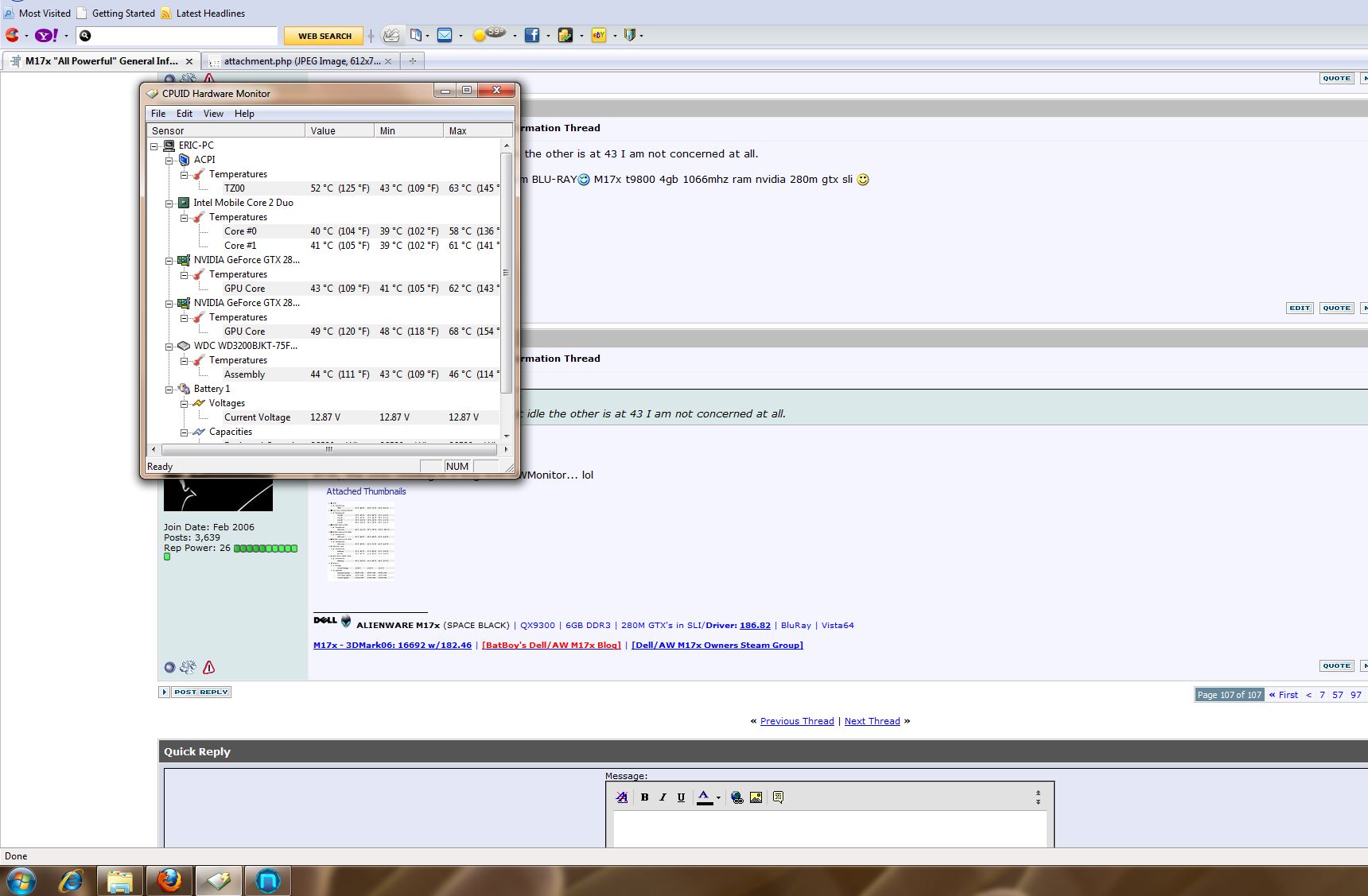Open the Edit menu in Hardware Monitor
This screenshot has width=1368, height=896.
tap(185, 114)
